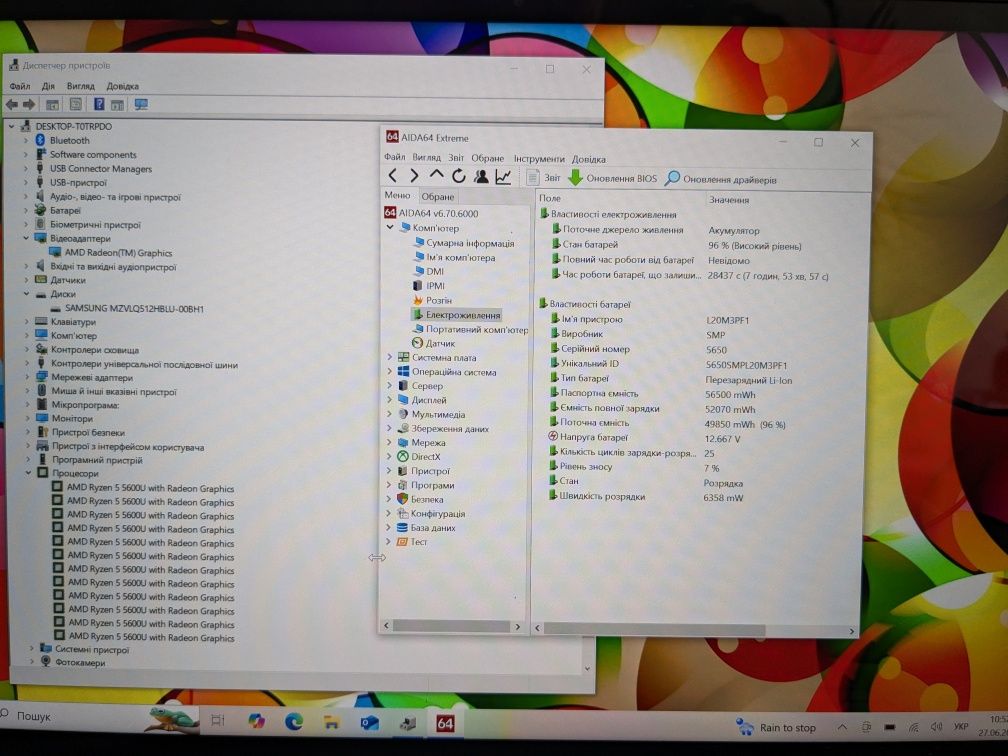Collapse Процесори node in Device Manager
The height and width of the screenshot is (756, 1008).
[x=28, y=472]
